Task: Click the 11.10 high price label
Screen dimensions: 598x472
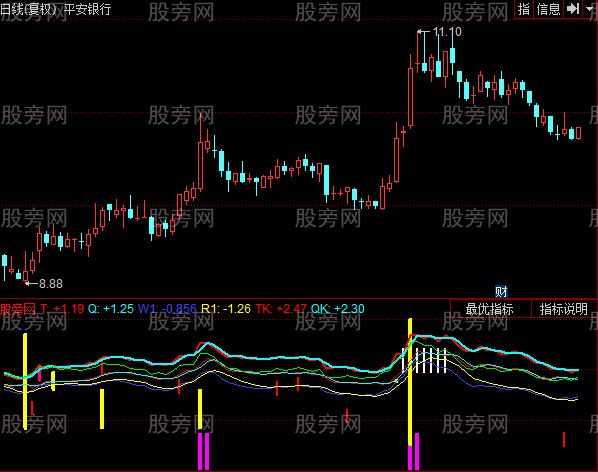Action: pos(447,32)
